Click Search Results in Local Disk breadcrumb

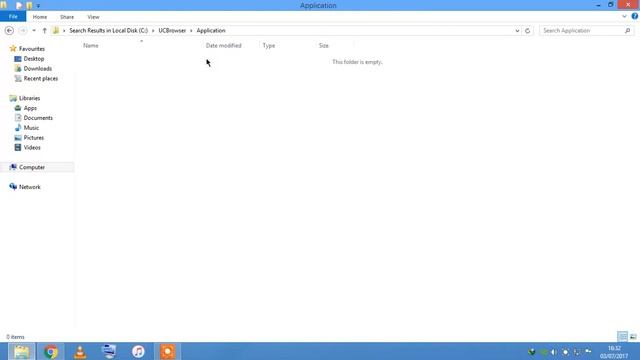tap(109, 31)
